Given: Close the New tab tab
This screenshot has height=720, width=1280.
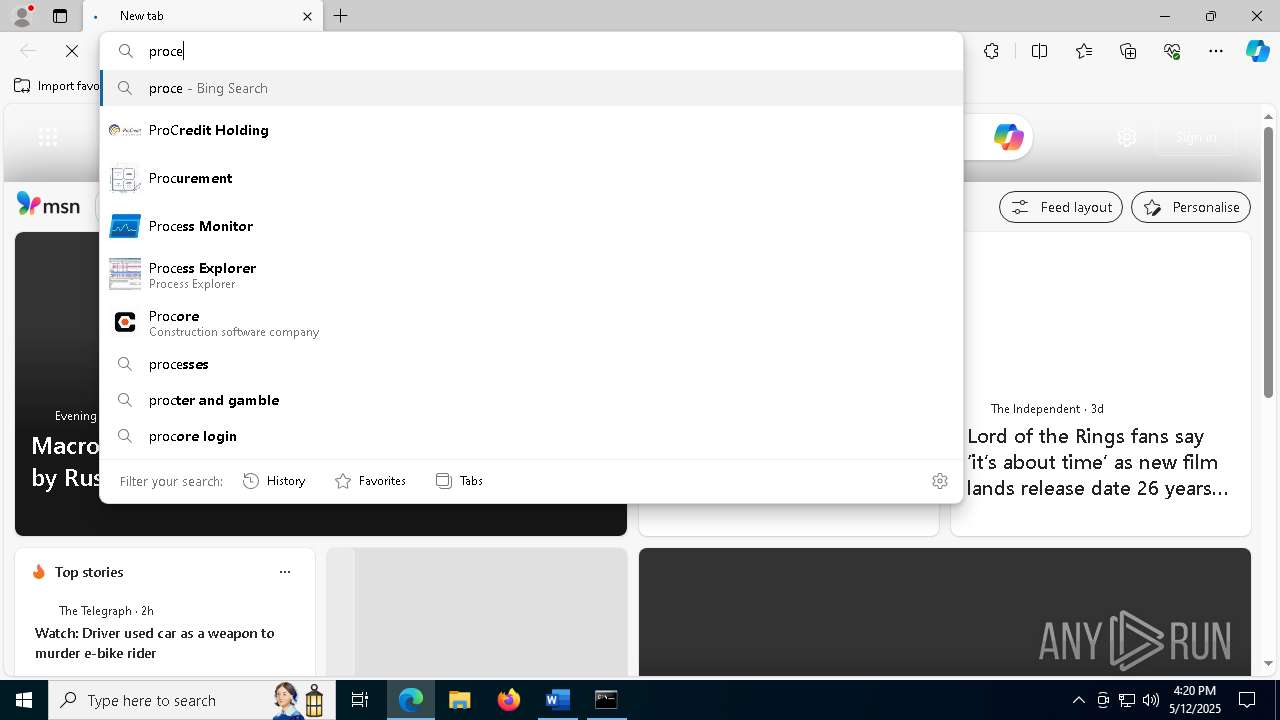Looking at the screenshot, I should pos(307,16).
